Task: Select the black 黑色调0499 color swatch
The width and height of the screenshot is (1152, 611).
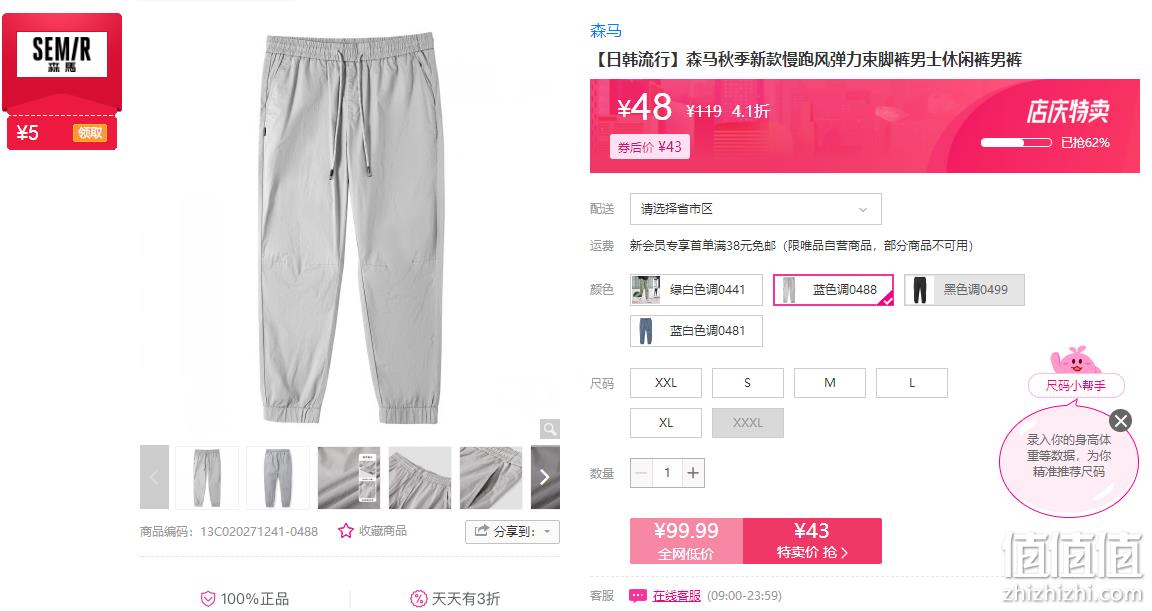Action: click(964, 289)
